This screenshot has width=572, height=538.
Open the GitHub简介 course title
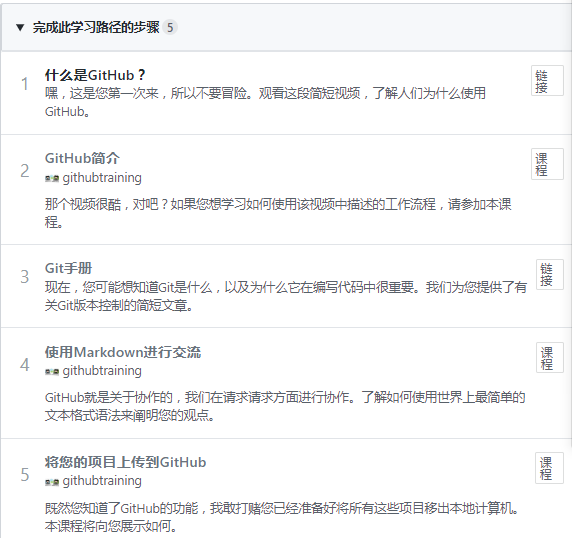tap(82, 158)
